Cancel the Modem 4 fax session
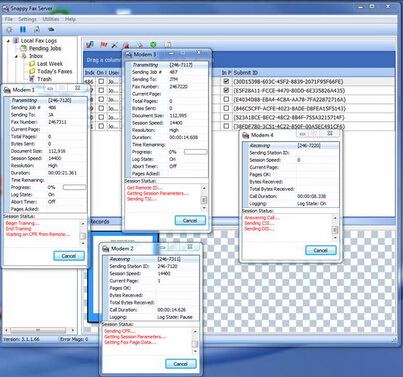This screenshot has height=377, width=403. click(x=321, y=250)
